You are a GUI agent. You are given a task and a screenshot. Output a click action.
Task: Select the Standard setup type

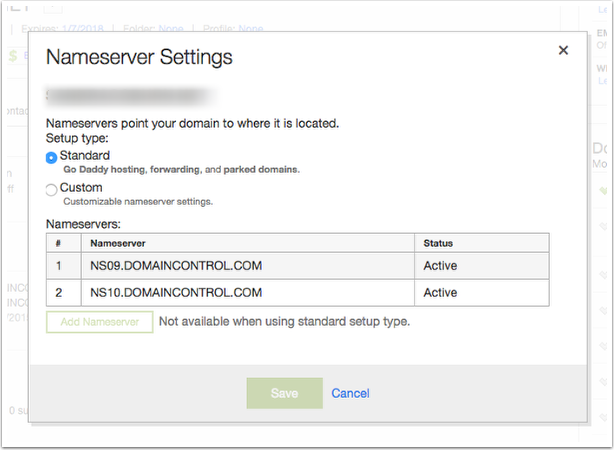[x=51, y=158]
